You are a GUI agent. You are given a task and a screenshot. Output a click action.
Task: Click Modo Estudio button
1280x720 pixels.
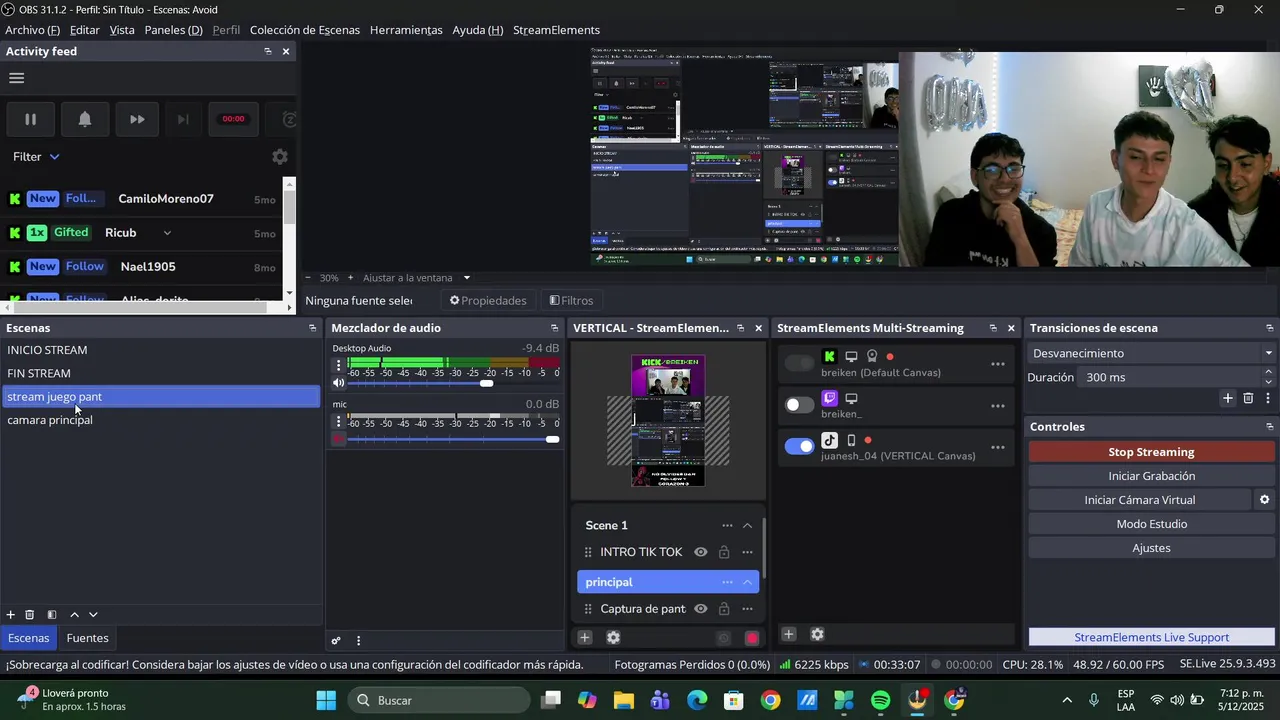[x=1151, y=524]
